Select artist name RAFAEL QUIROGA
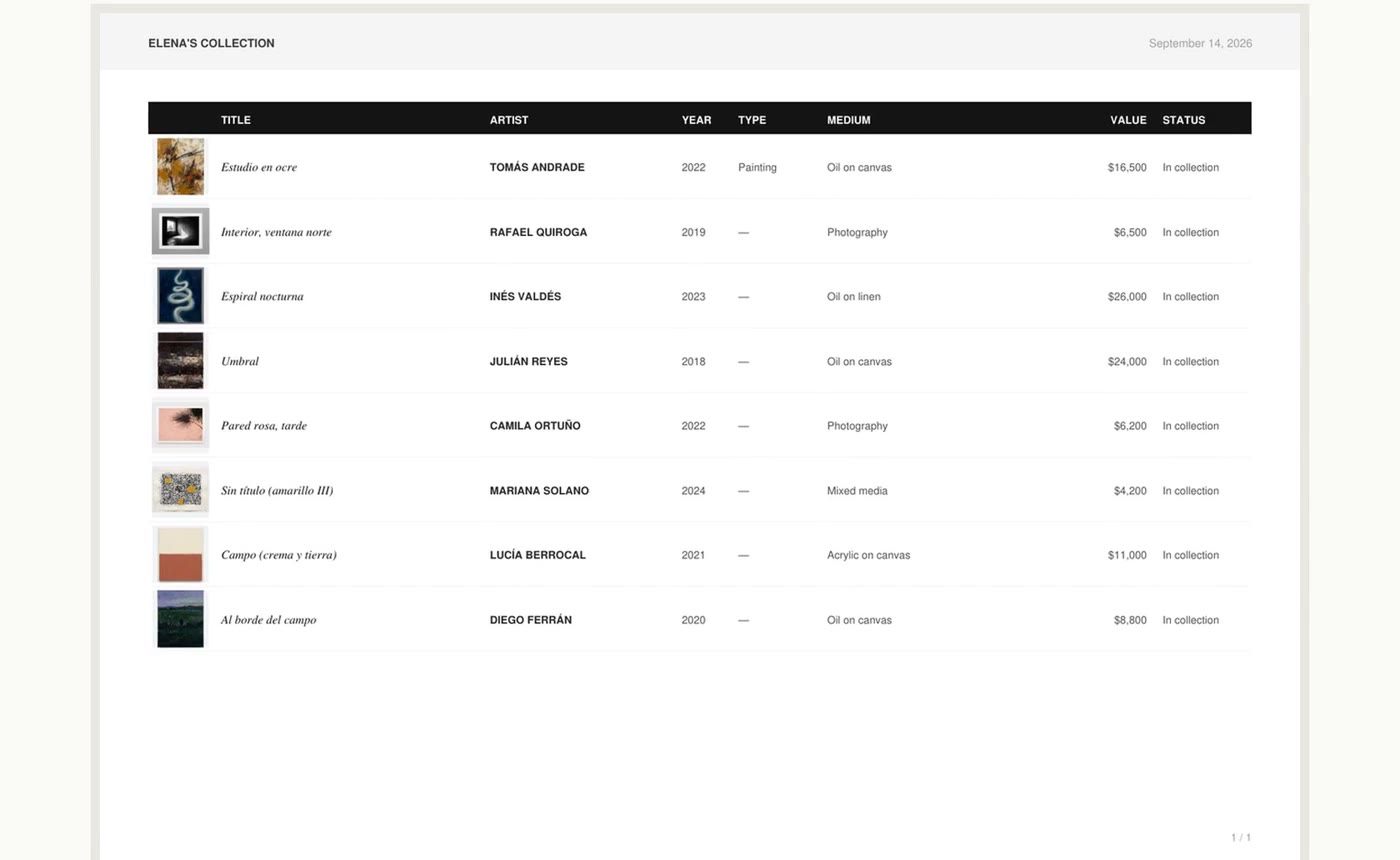 pos(538,232)
